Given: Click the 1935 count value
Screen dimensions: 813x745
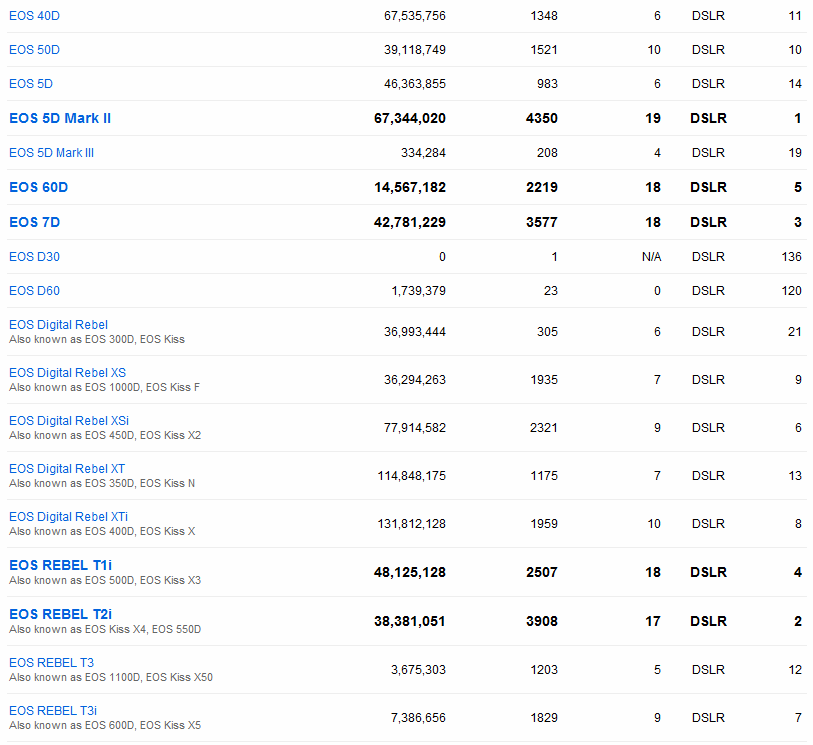Looking at the screenshot, I should tap(544, 380).
